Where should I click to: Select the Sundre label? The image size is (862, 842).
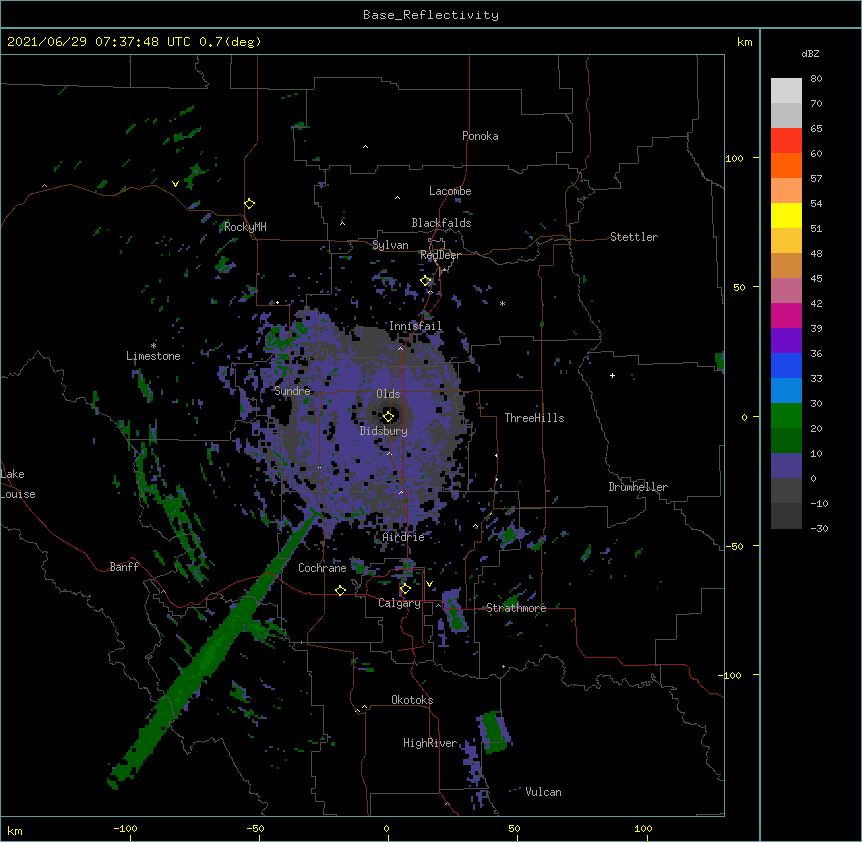292,391
